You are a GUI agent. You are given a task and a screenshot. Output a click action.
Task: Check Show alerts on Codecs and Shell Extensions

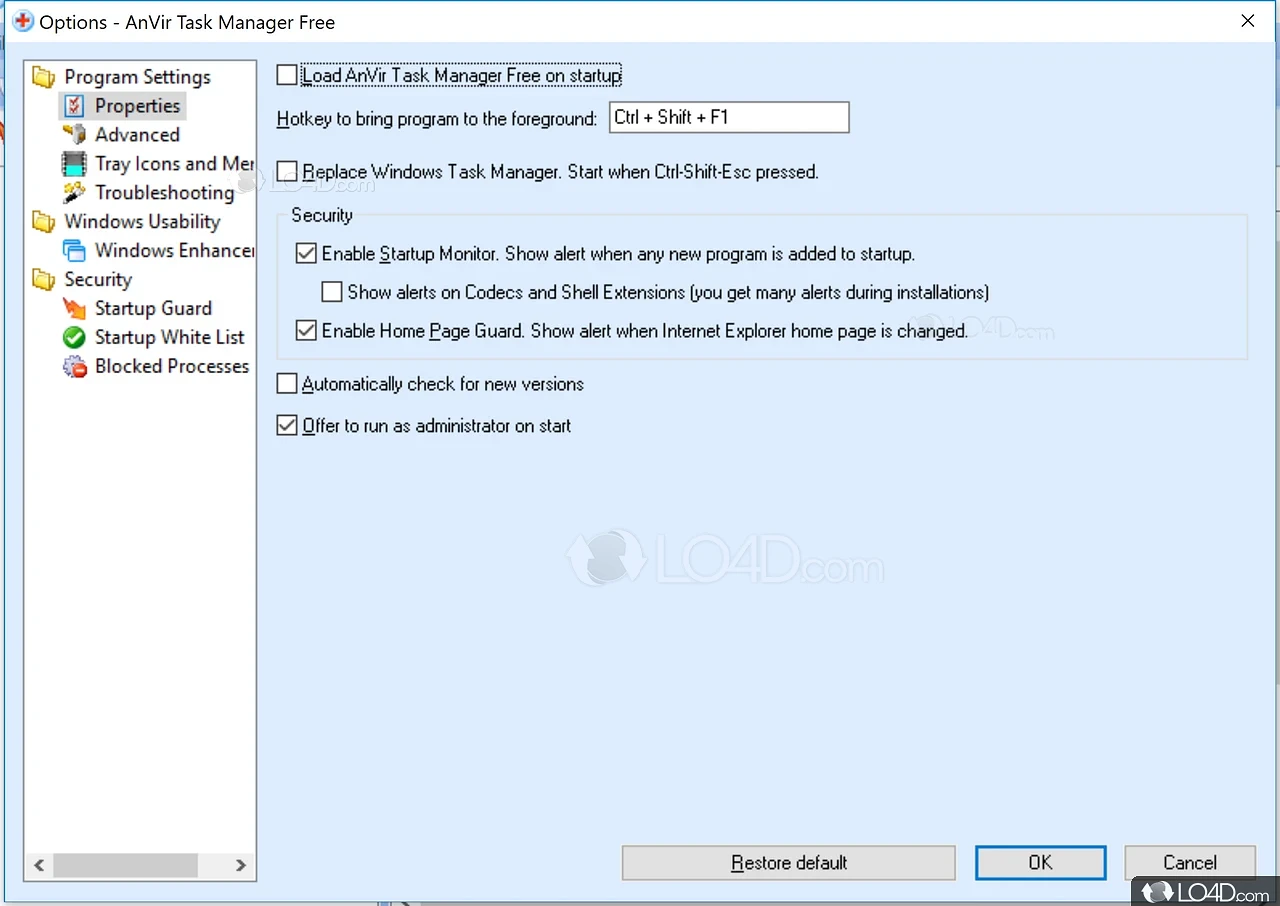(x=332, y=292)
